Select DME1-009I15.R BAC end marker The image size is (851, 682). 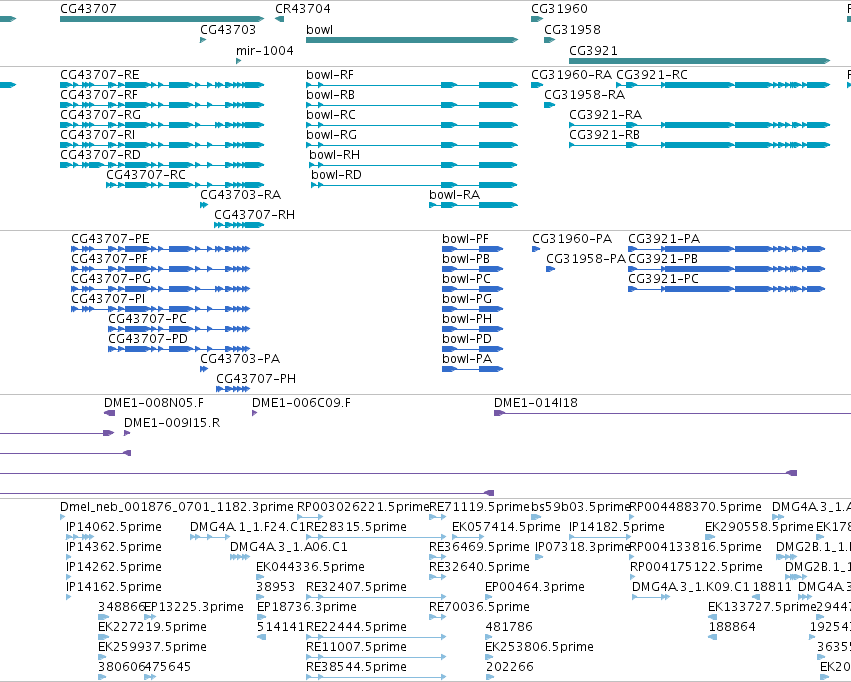click(127, 433)
